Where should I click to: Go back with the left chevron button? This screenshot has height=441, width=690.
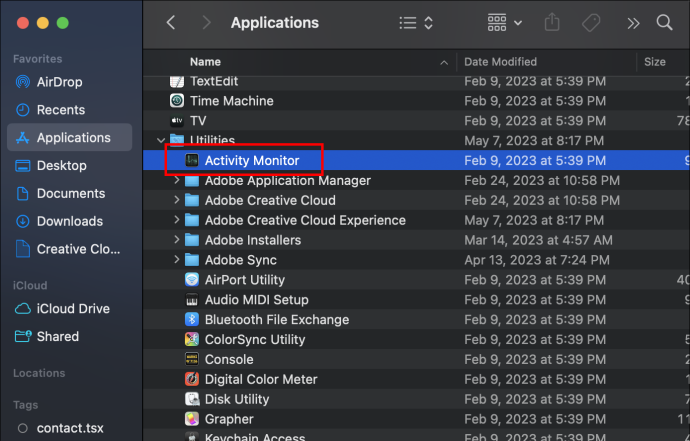coord(171,22)
